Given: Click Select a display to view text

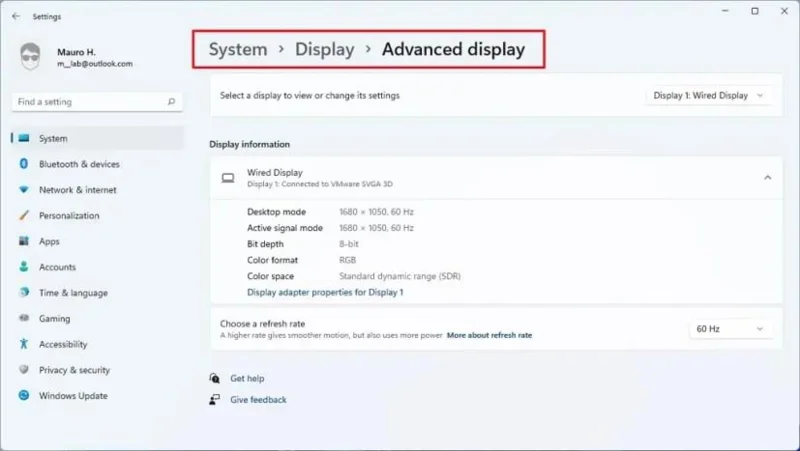Looking at the screenshot, I should tap(310, 95).
